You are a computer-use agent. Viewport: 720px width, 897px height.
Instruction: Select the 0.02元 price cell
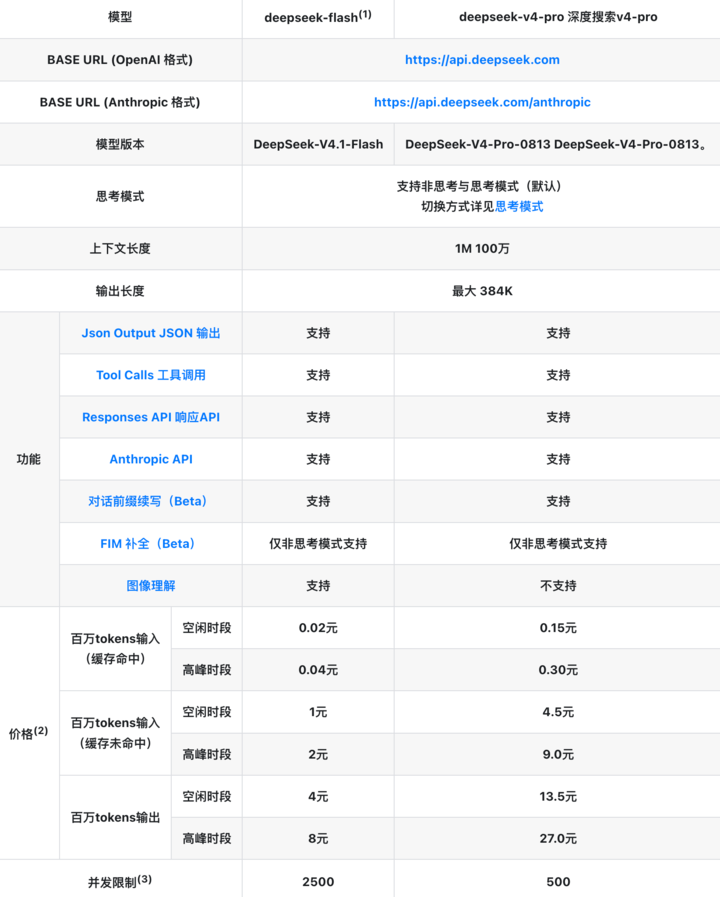[318, 628]
